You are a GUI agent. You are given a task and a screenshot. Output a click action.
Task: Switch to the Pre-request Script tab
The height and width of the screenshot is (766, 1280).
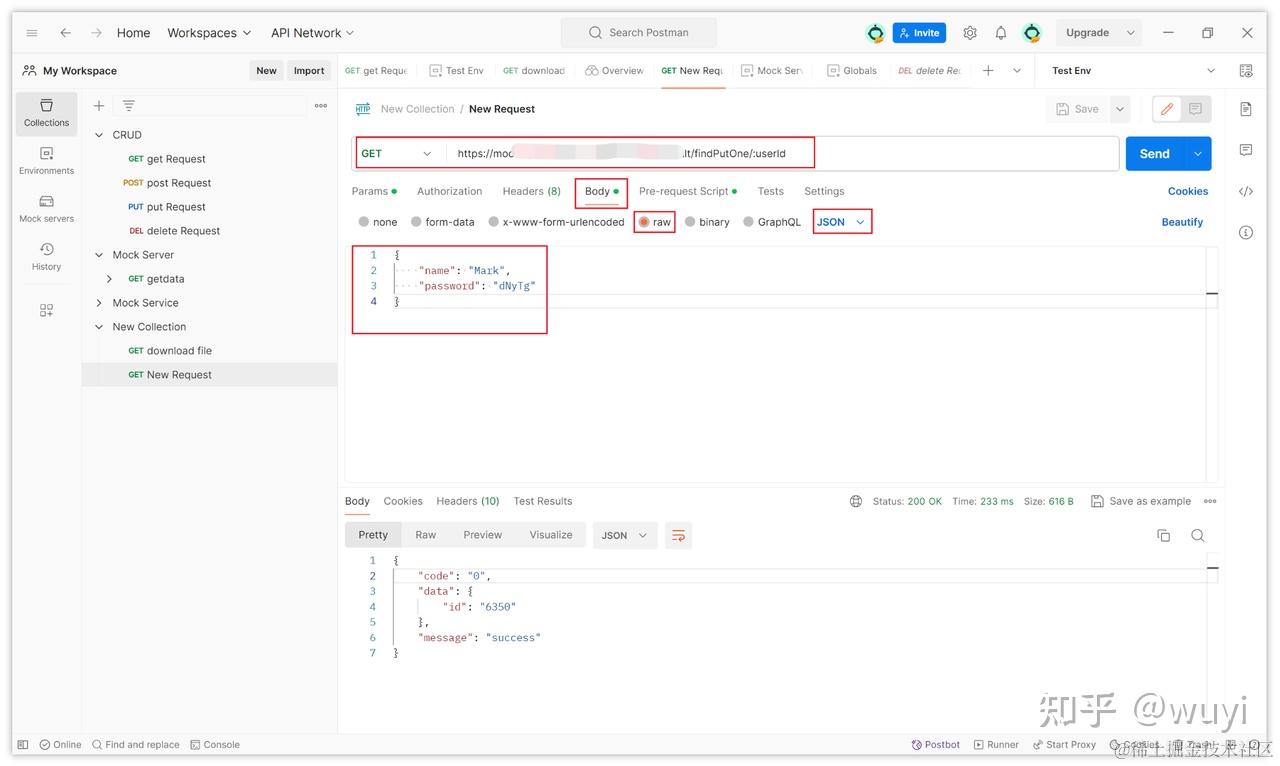[684, 191]
